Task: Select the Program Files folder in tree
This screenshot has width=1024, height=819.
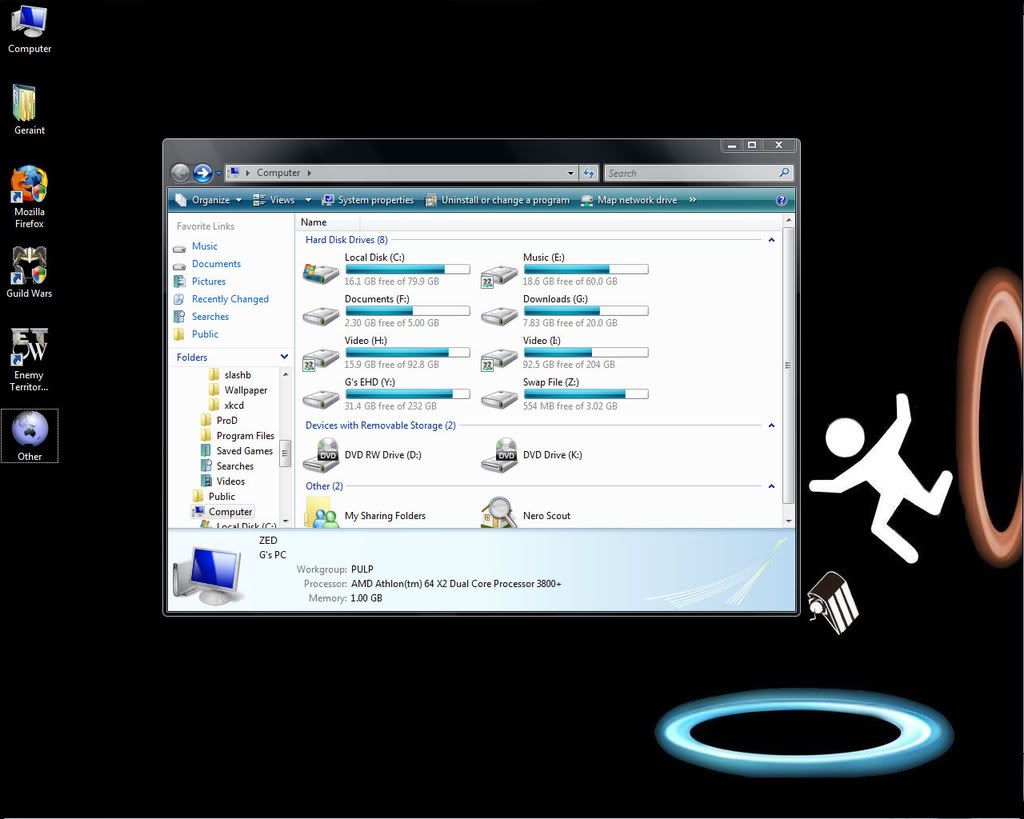Action: [x=245, y=436]
